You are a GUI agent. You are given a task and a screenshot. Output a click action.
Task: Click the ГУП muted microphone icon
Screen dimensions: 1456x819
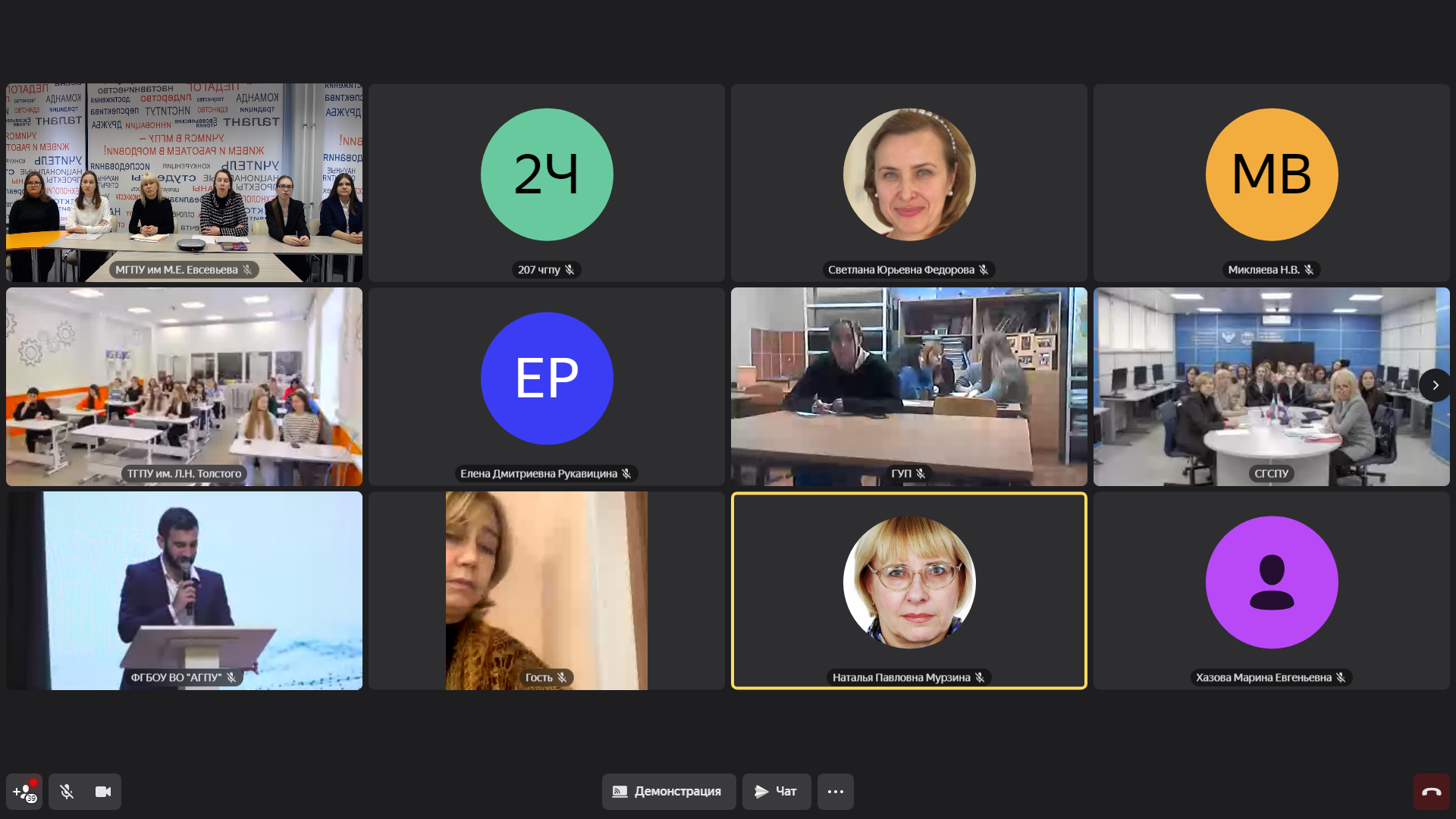pyautogui.click(x=921, y=474)
